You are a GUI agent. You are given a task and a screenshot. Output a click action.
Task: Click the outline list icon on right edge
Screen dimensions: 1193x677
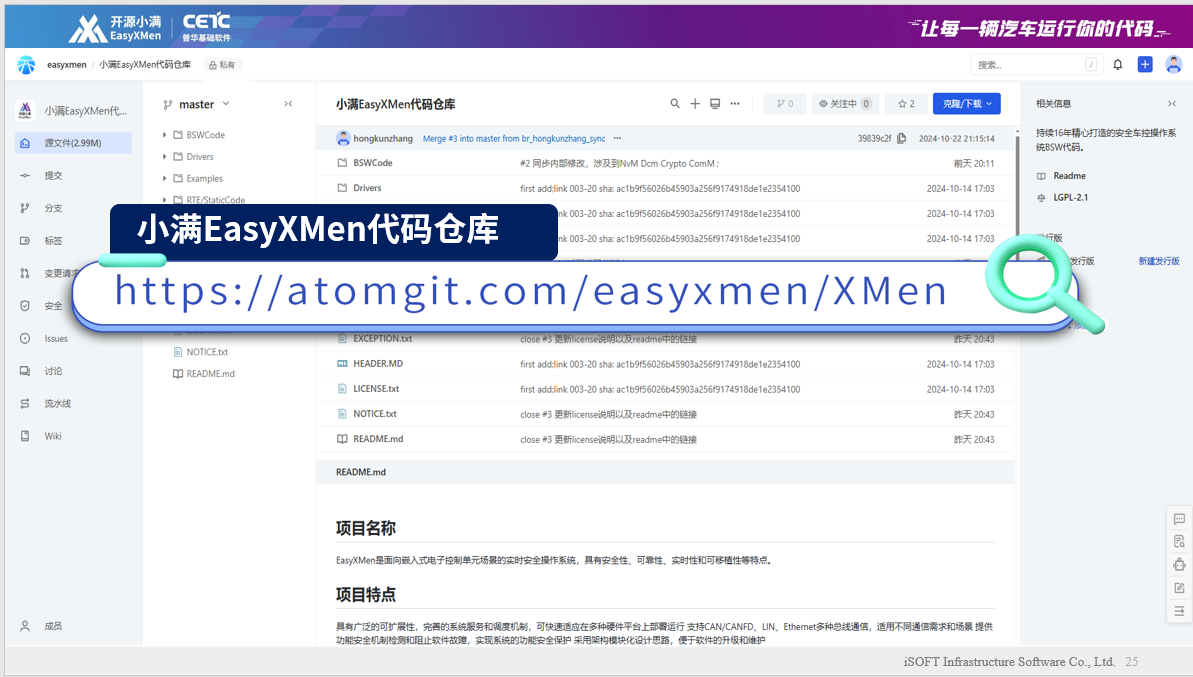[x=1179, y=611]
